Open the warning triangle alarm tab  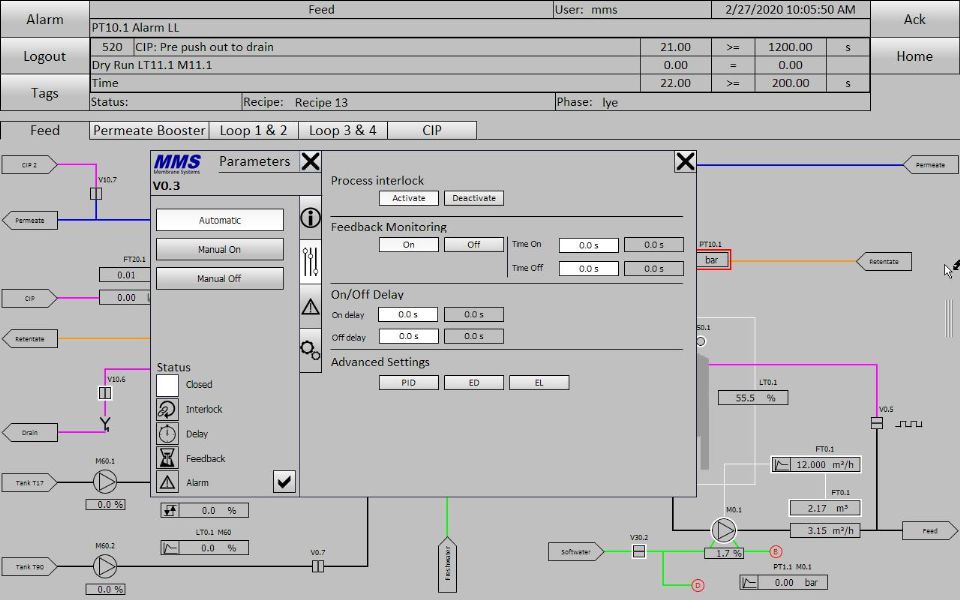point(311,306)
